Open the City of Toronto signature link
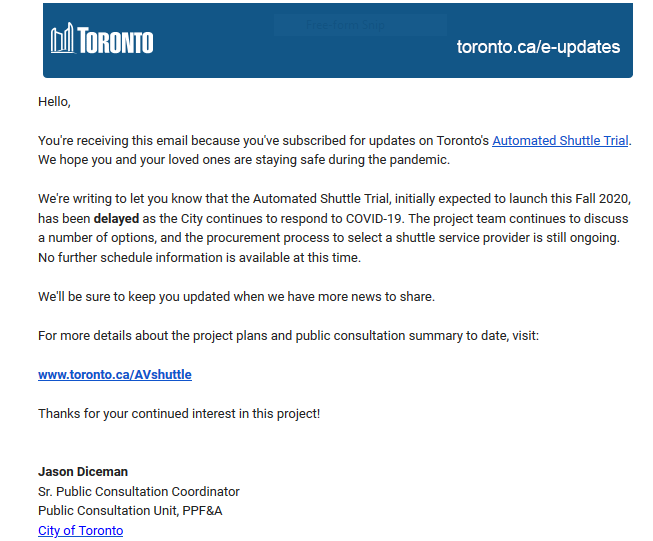The height and width of the screenshot is (541, 653). tap(81, 530)
